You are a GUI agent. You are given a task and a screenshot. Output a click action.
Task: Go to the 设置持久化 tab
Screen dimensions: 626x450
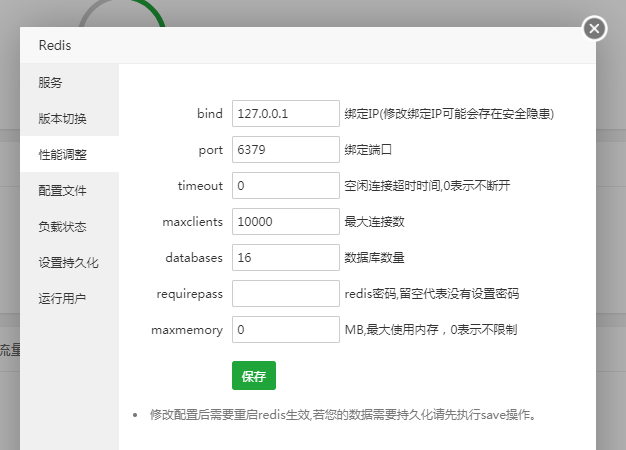tap(69, 262)
